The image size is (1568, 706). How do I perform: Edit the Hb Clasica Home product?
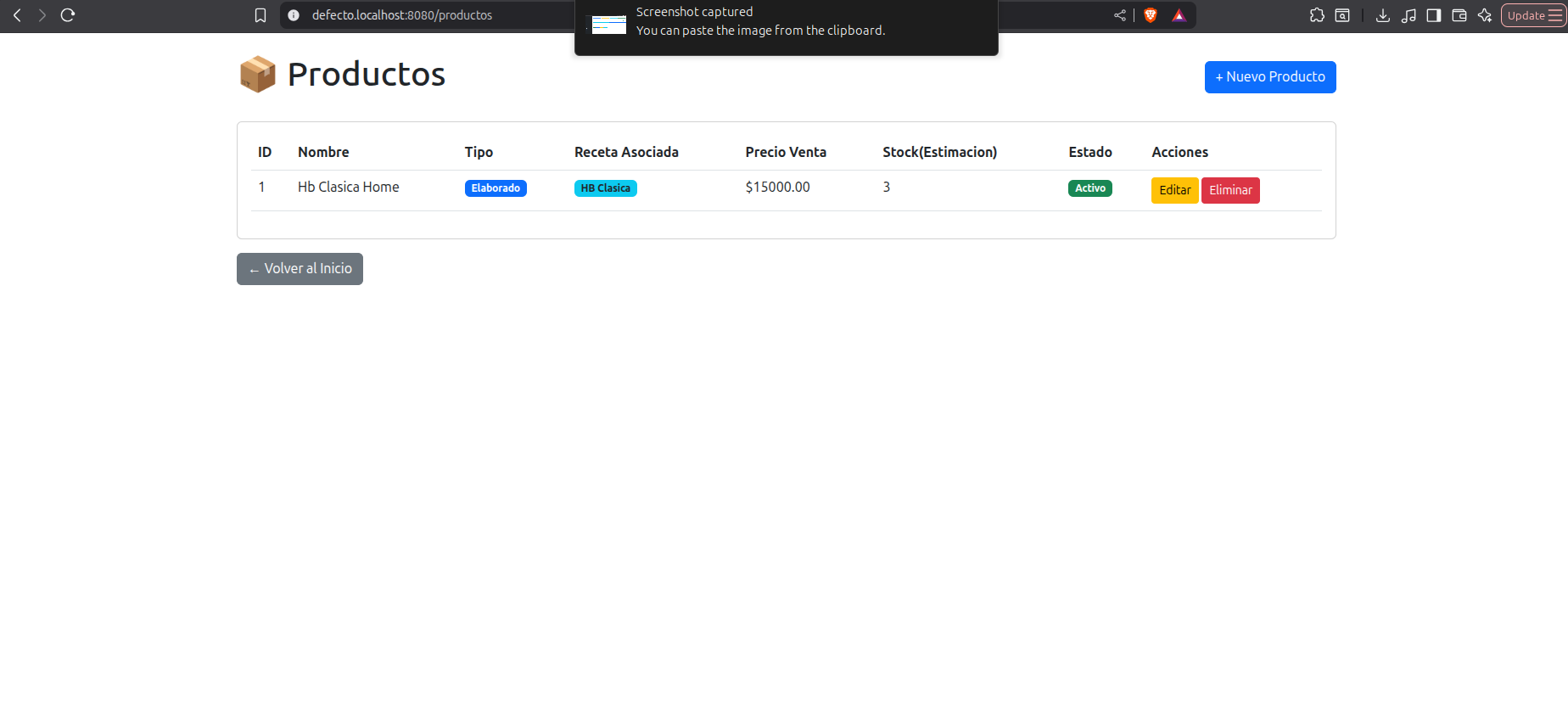pyautogui.click(x=1174, y=190)
